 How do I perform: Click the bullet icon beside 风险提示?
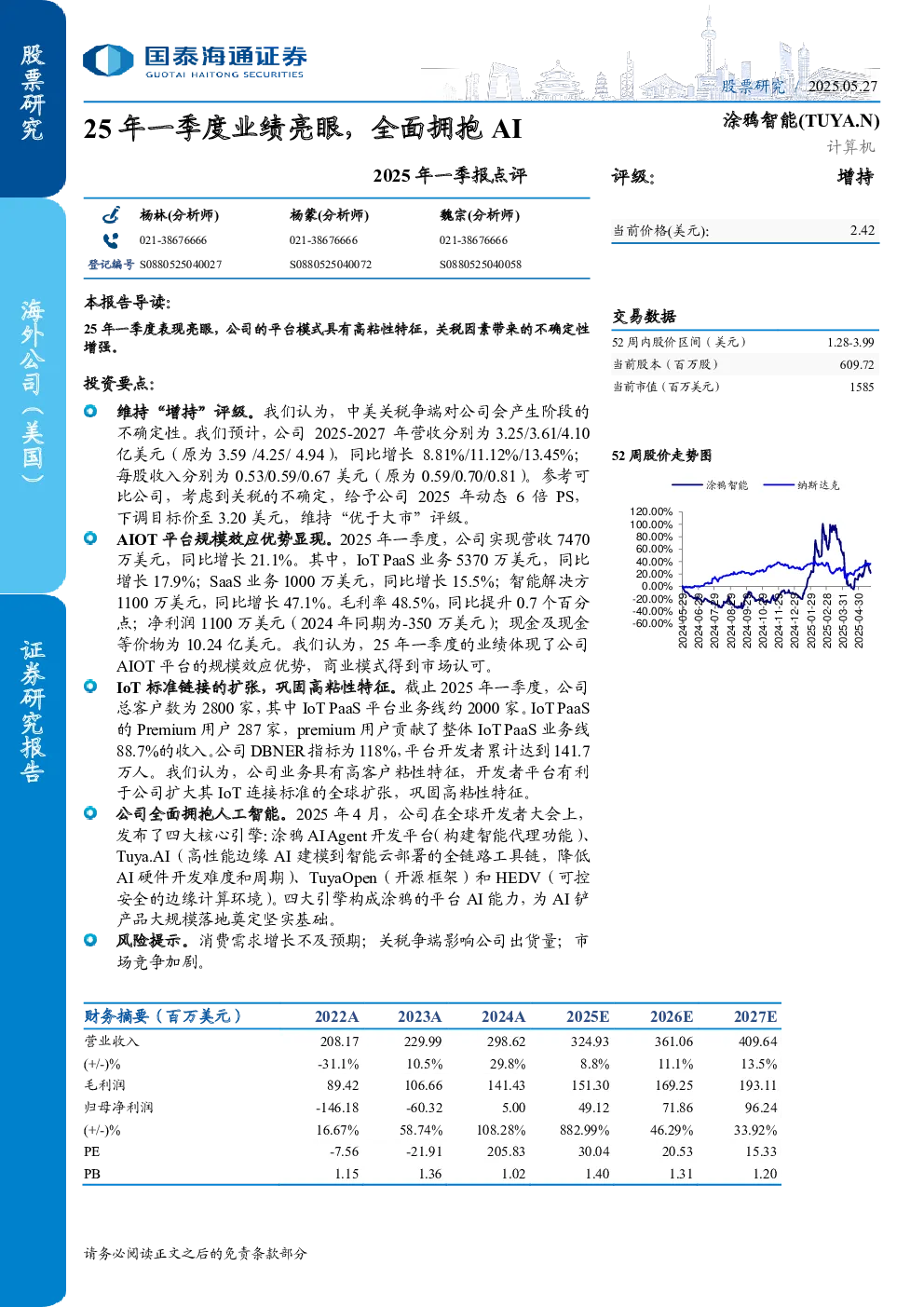tap(90, 940)
